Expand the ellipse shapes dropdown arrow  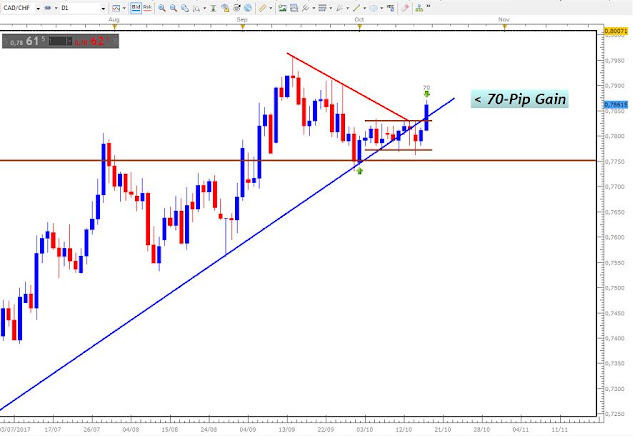[x=382, y=8]
